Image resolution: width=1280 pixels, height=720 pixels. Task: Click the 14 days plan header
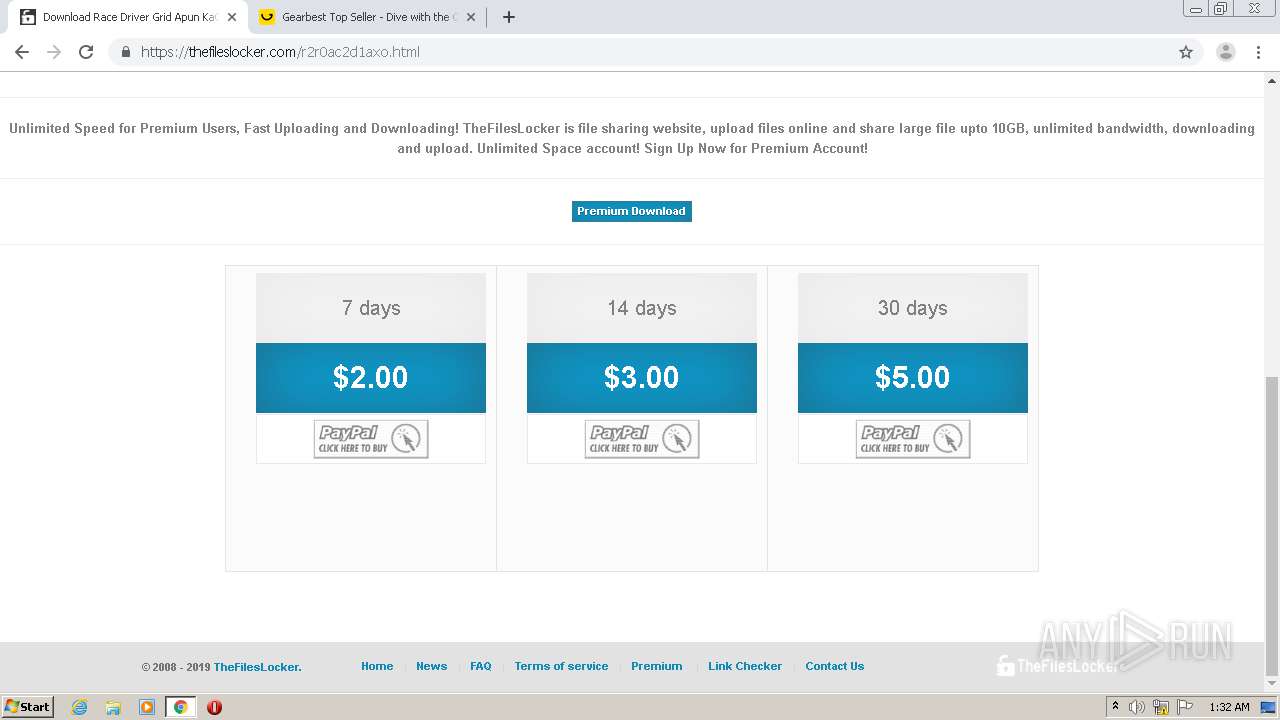coord(642,308)
